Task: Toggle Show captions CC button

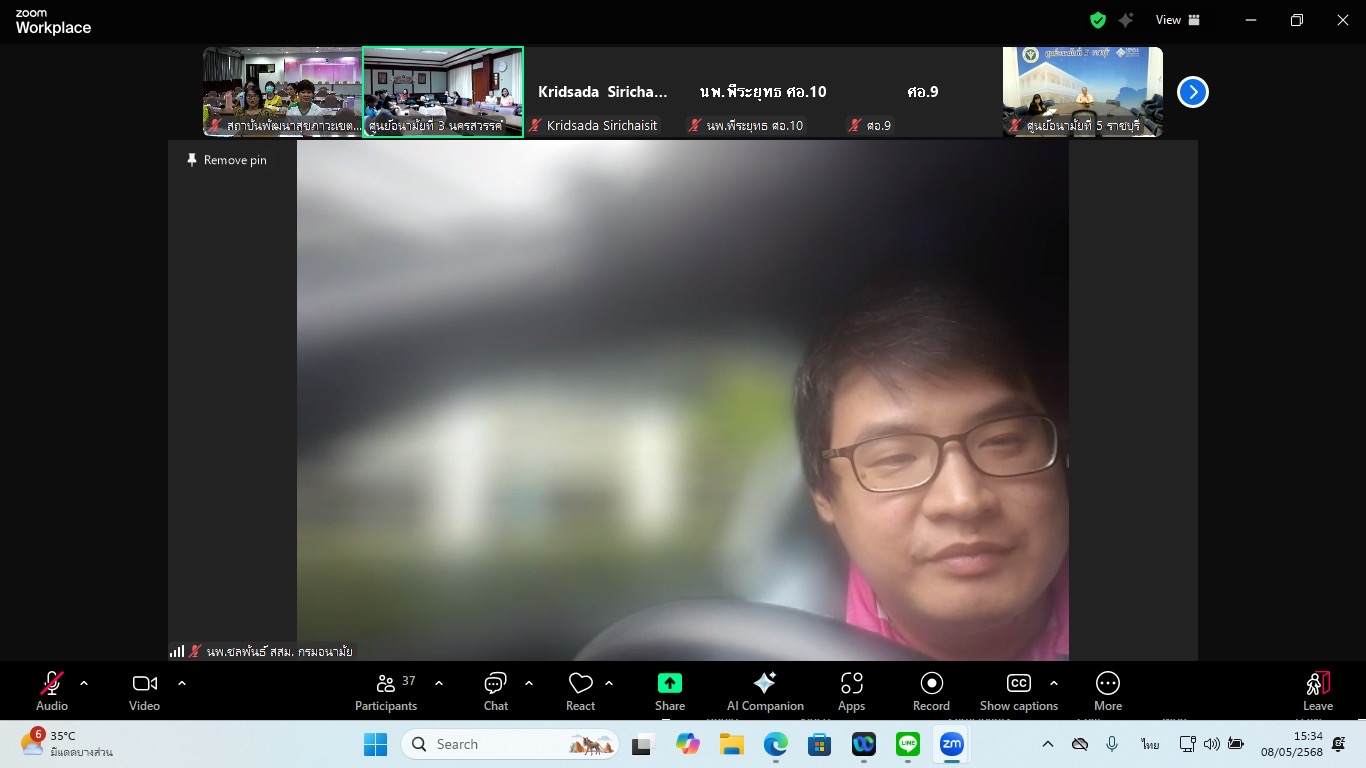Action: [x=1018, y=691]
